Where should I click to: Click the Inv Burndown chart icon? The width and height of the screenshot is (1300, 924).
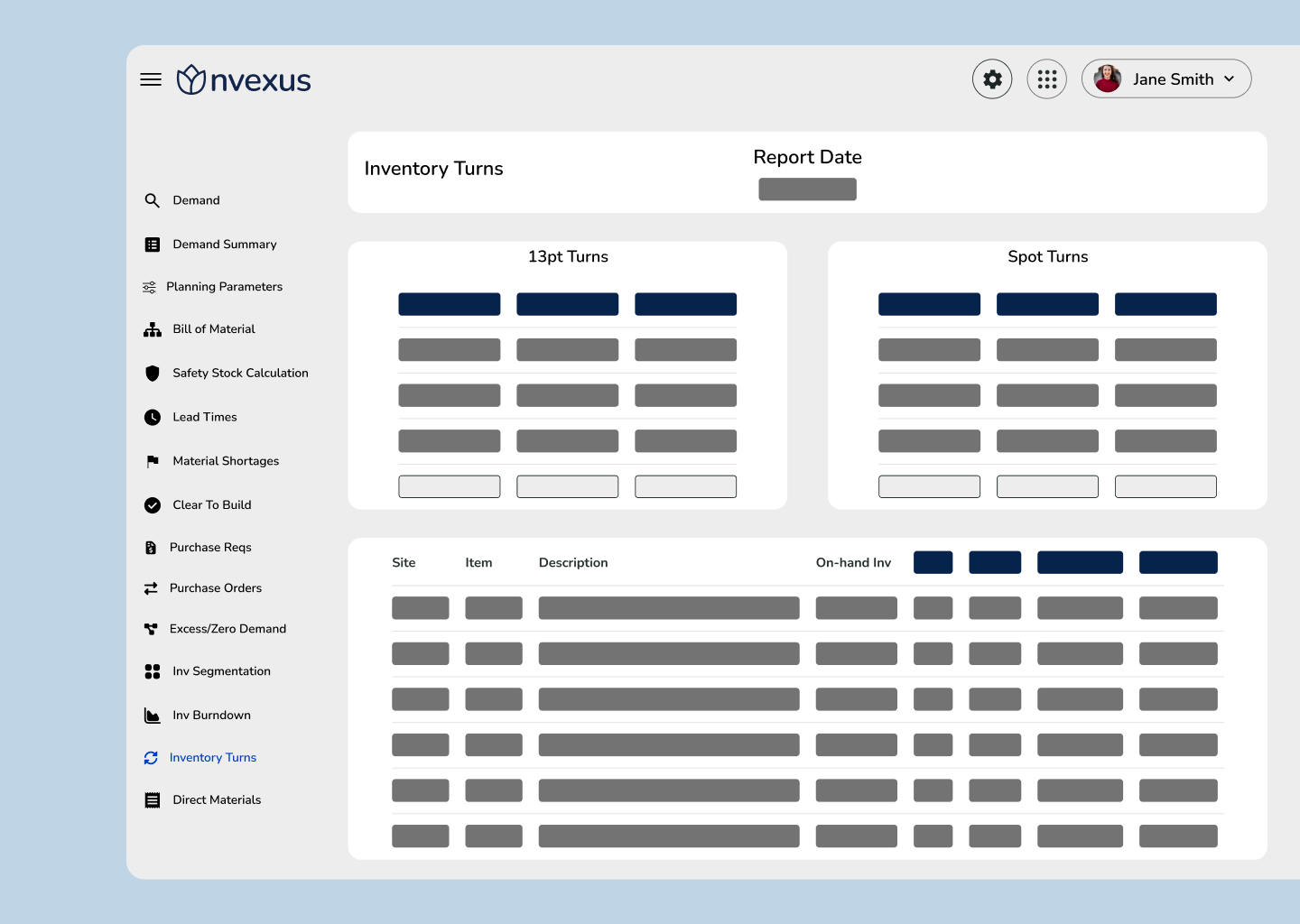(153, 716)
